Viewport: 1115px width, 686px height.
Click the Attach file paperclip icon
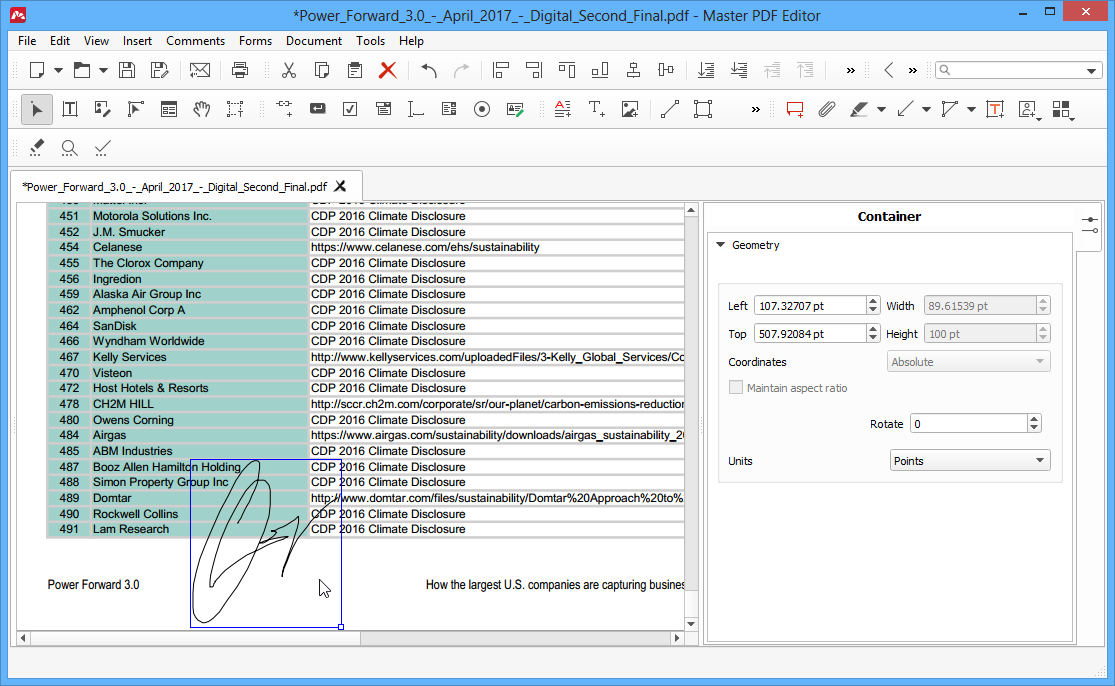(x=826, y=109)
